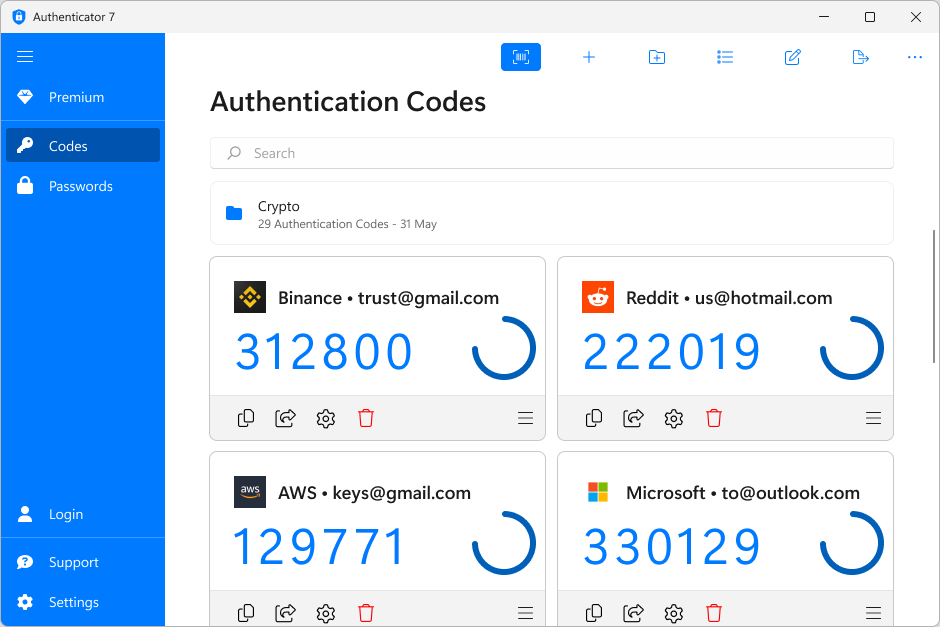
Task: Share the AWS code
Action: pos(285,613)
